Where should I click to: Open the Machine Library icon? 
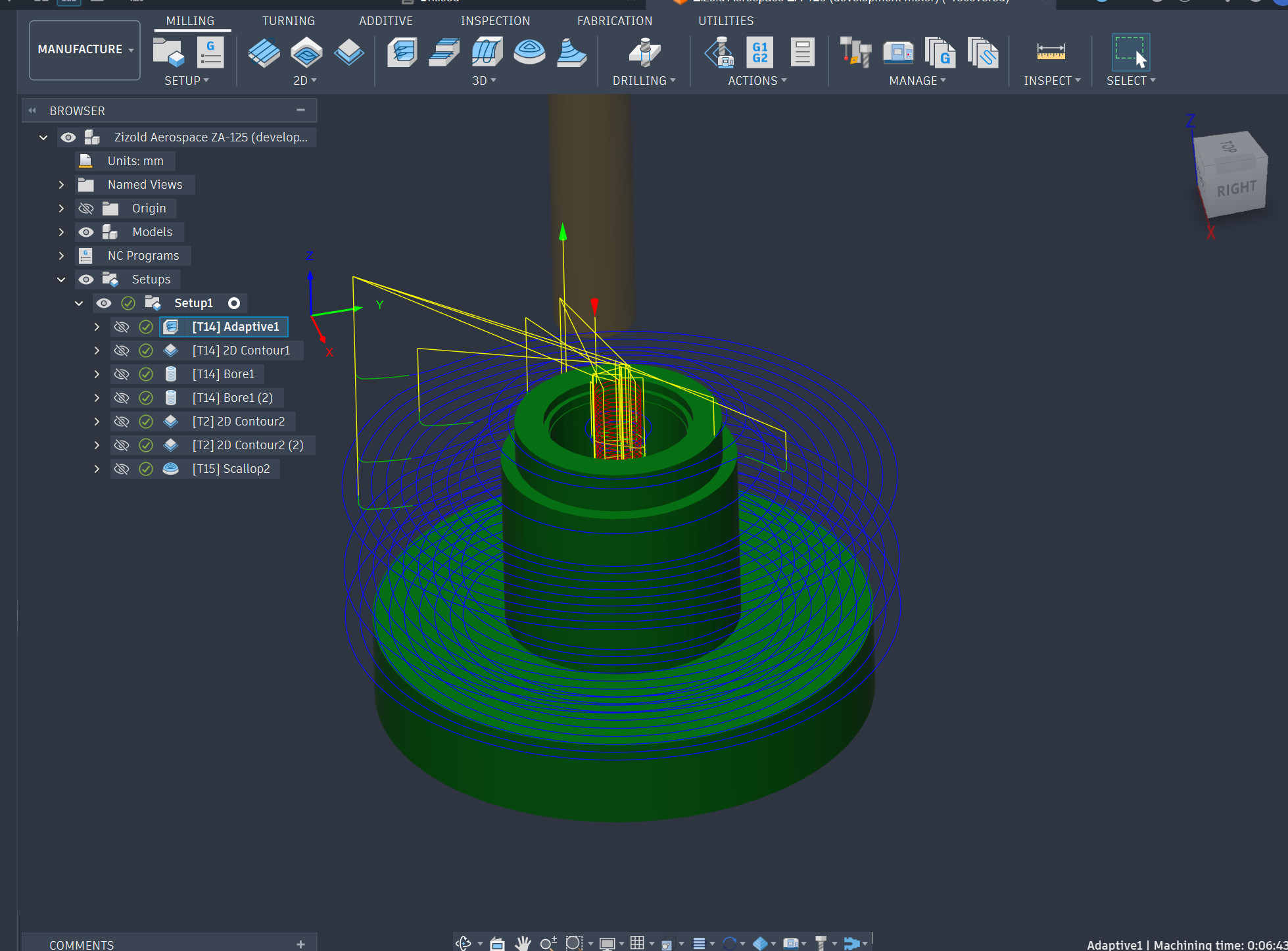[x=898, y=52]
